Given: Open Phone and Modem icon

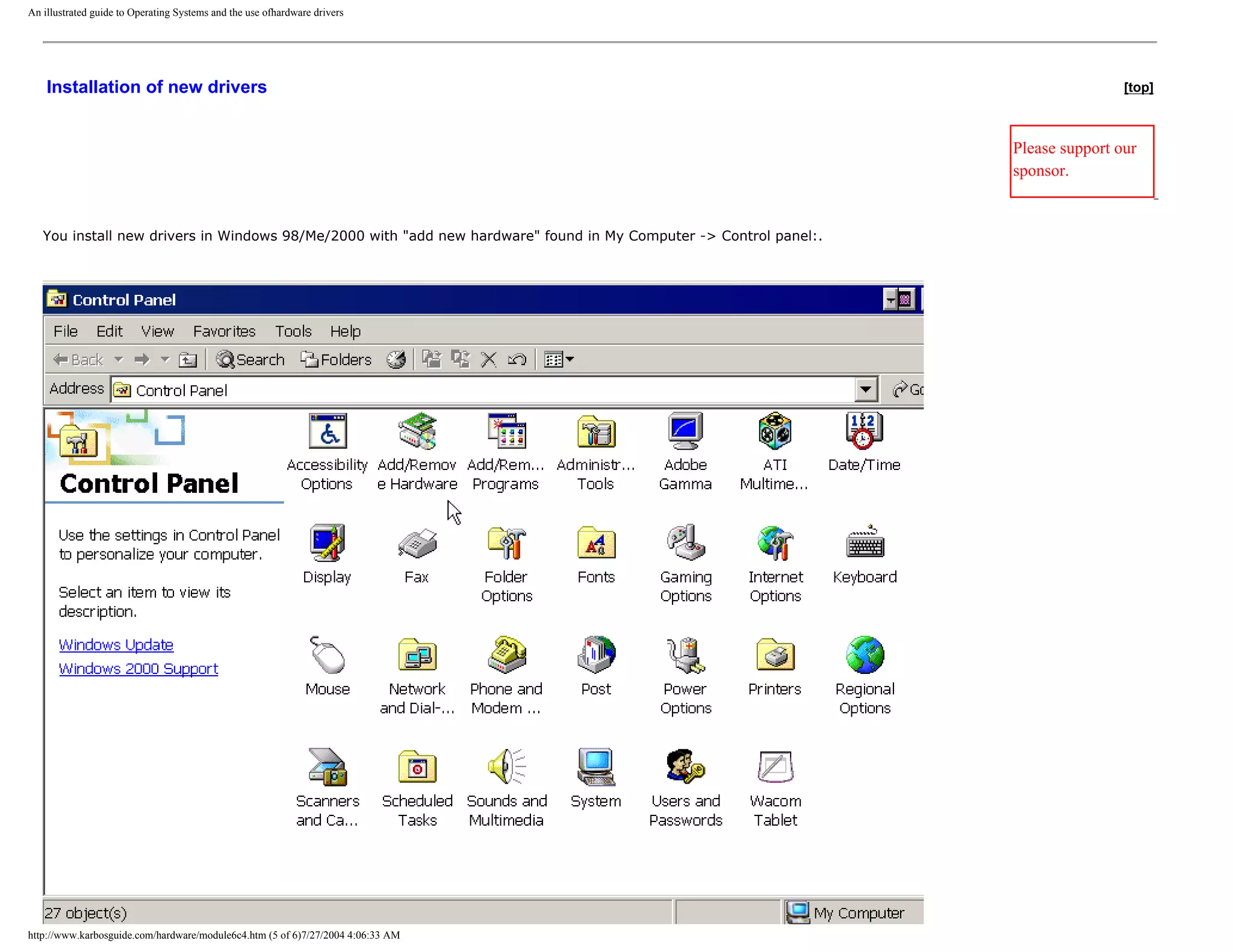Looking at the screenshot, I should [x=506, y=655].
